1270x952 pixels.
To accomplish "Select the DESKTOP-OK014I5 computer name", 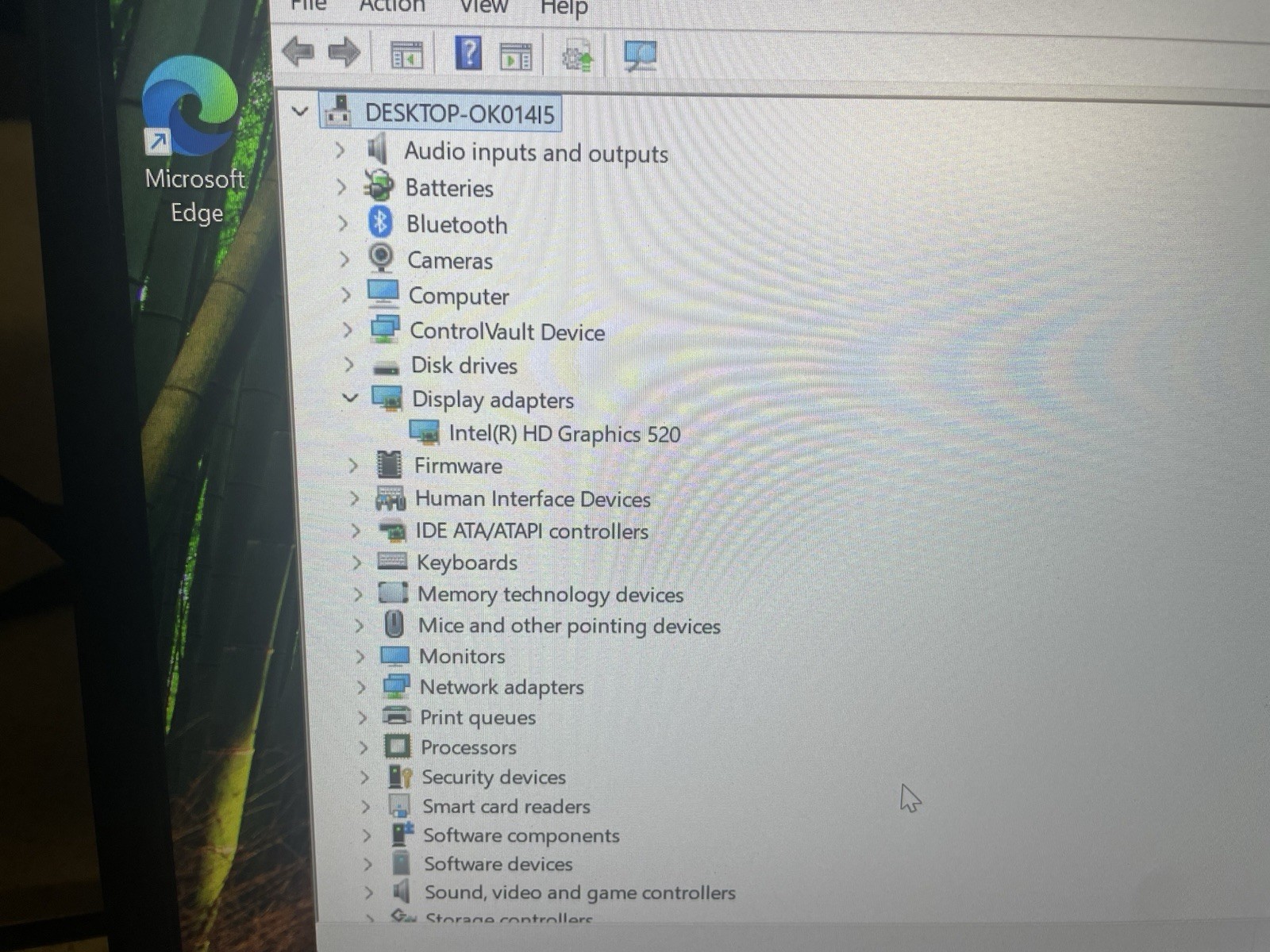I will tap(460, 113).
